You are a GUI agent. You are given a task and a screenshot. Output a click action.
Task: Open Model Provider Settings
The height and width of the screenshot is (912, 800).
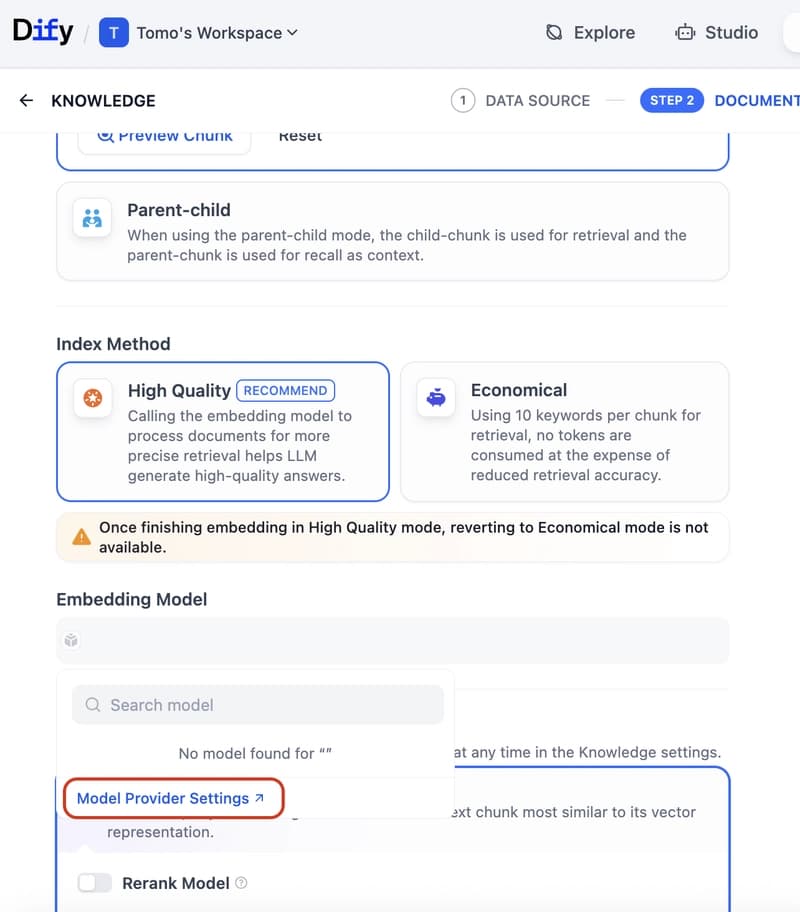tap(163, 798)
